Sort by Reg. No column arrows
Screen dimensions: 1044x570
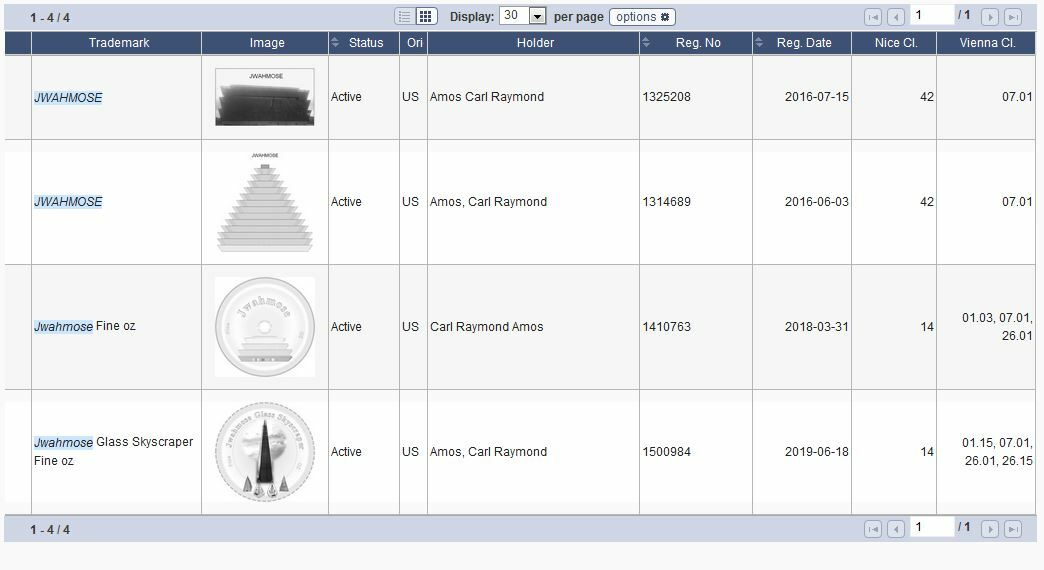645,43
